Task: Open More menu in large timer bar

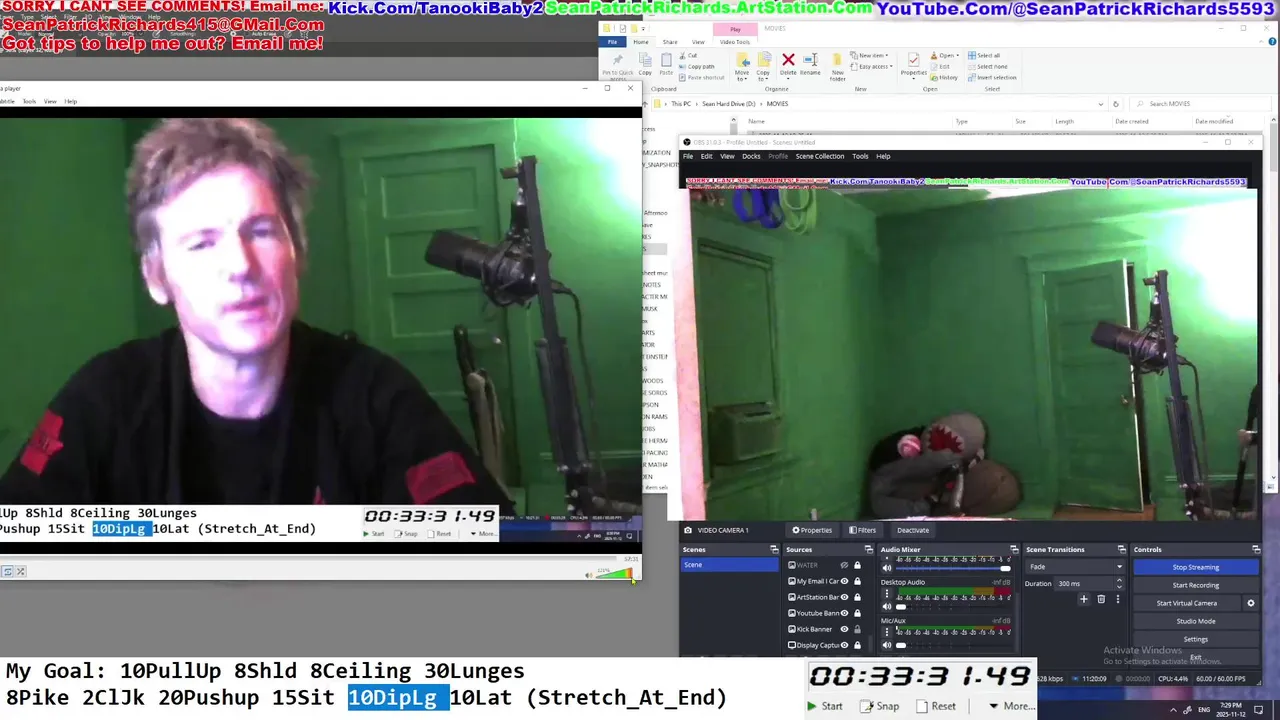Action: pos(1013,706)
